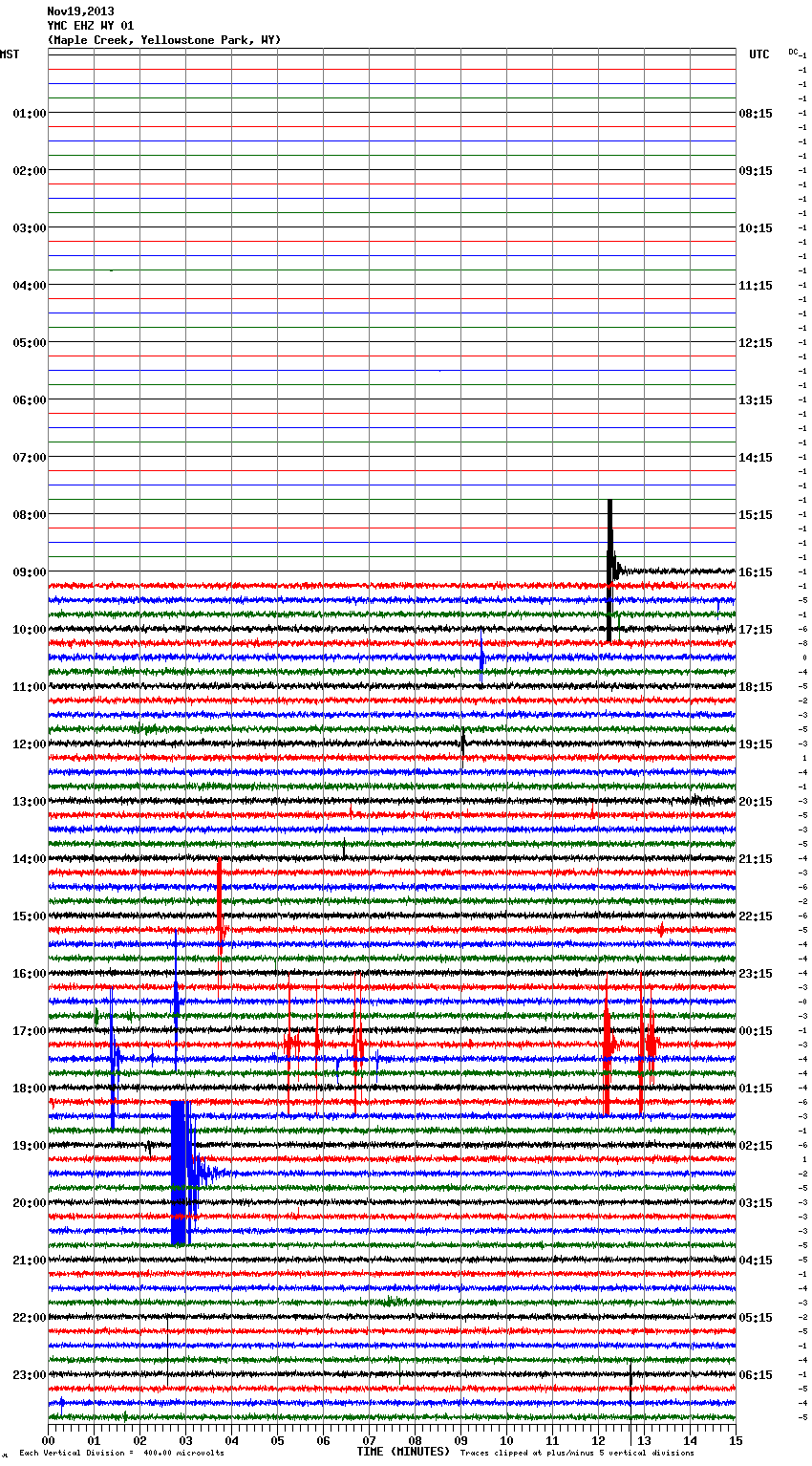Viewport: 812px width, 1466px height.
Task: Click the 18:15 UTC time label
Action: click(x=756, y=687)
